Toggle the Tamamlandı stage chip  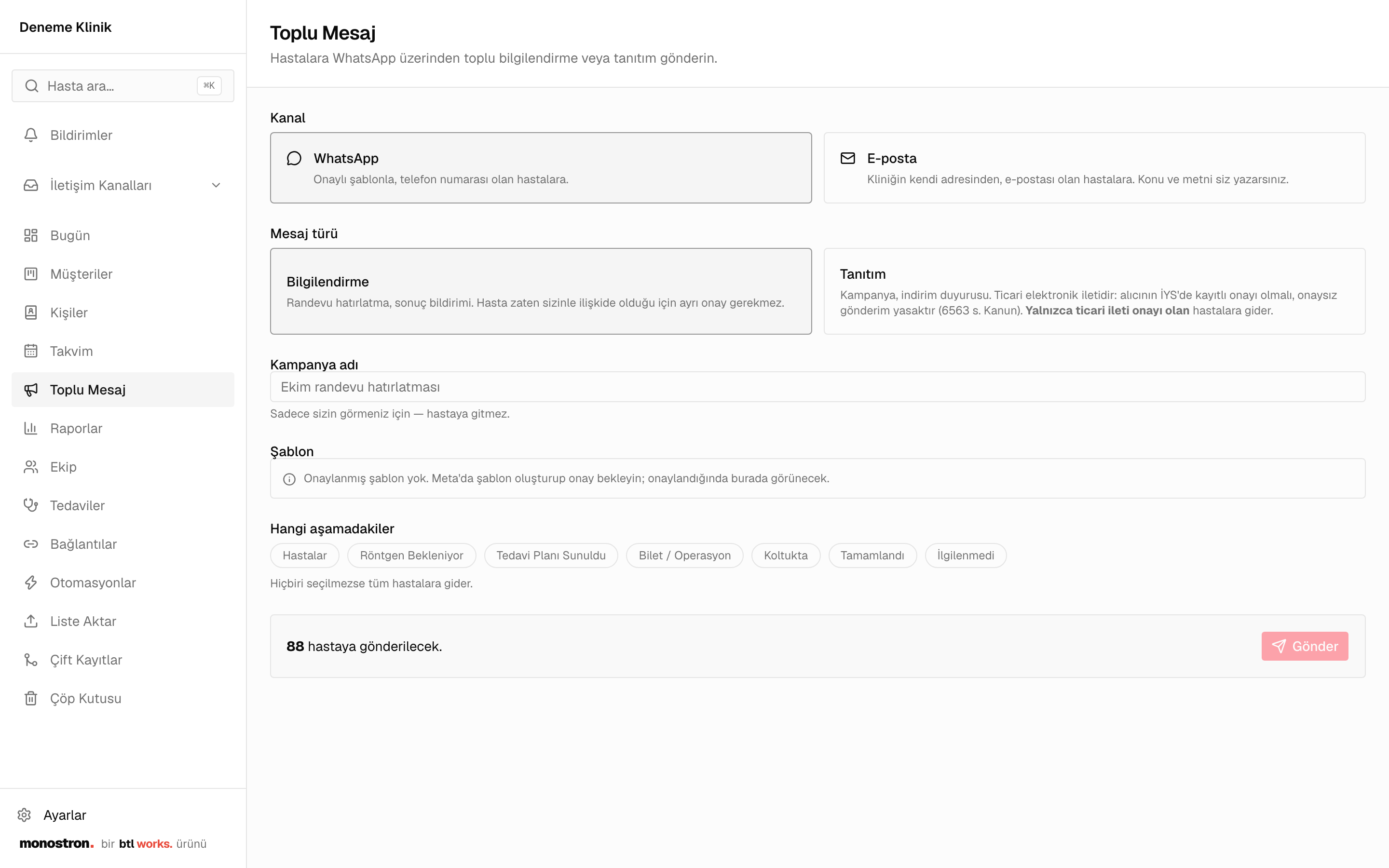click(x=872, y=555)
